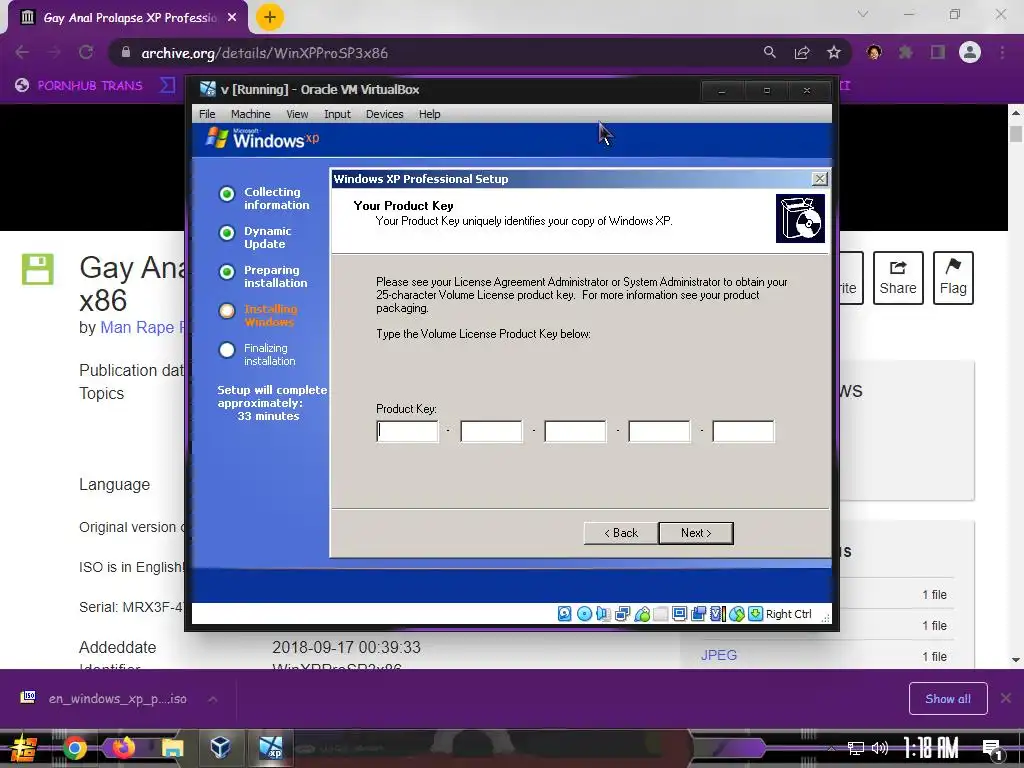
Task: Open File Explorer from the taskbar
Action: 173,748
